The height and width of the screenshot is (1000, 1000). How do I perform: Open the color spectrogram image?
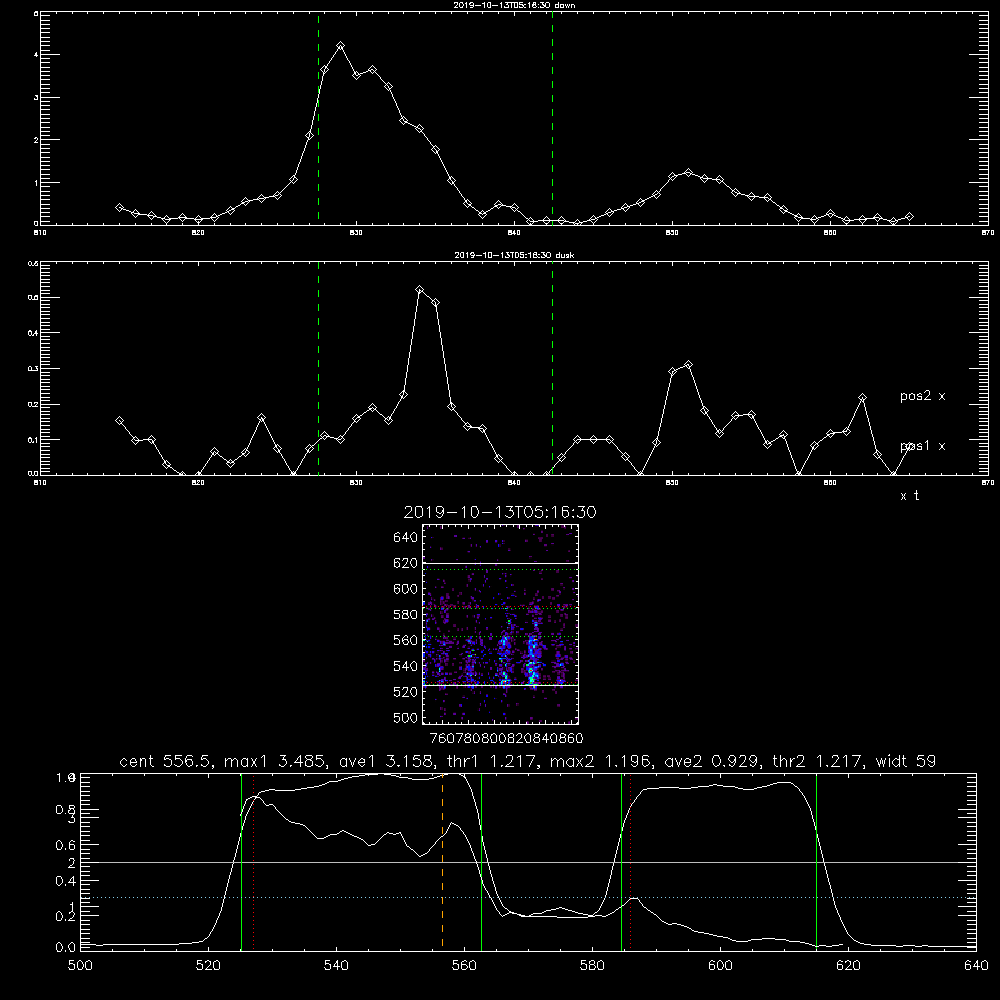(501, 624)
